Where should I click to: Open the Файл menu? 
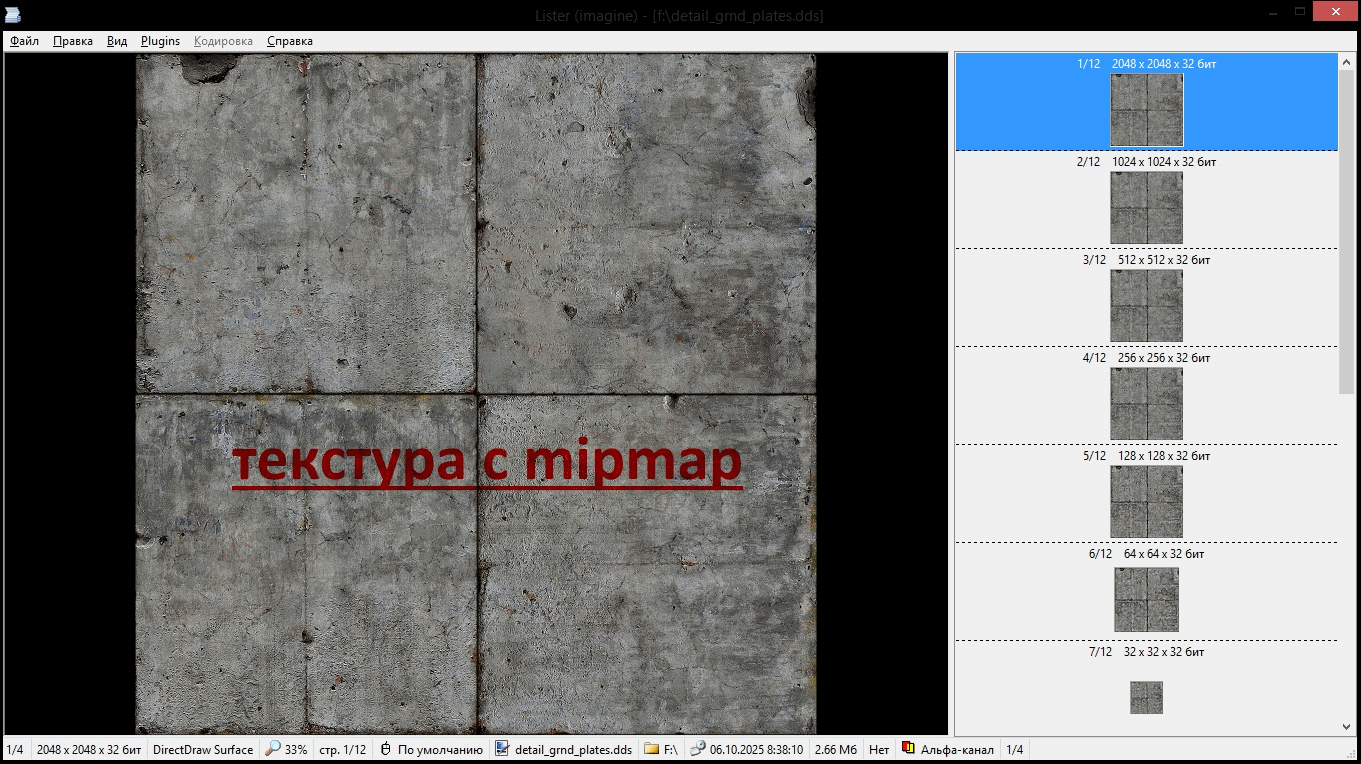pos(24,41)
